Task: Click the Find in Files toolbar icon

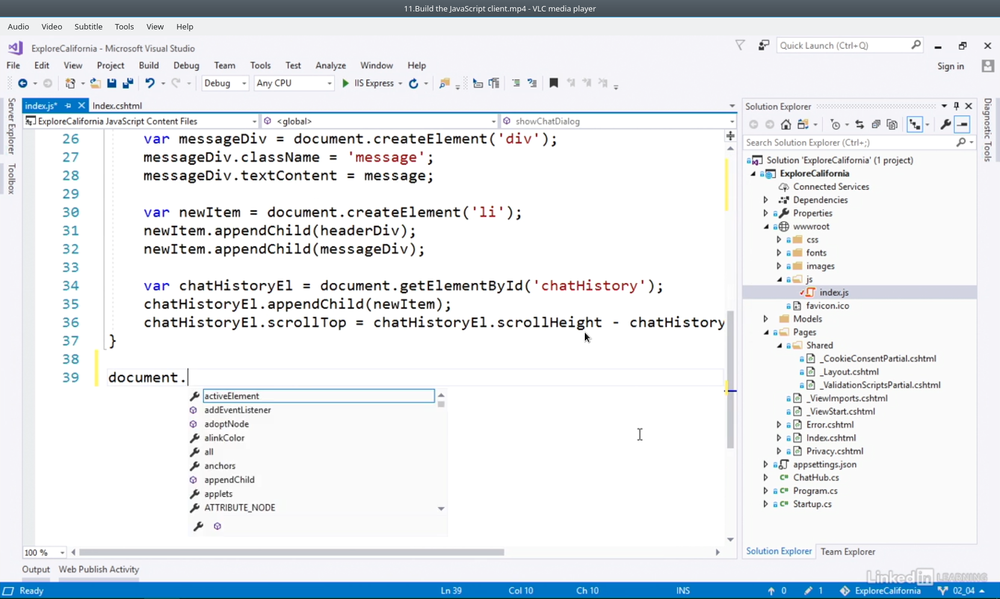Action: [x=445, y=83]
